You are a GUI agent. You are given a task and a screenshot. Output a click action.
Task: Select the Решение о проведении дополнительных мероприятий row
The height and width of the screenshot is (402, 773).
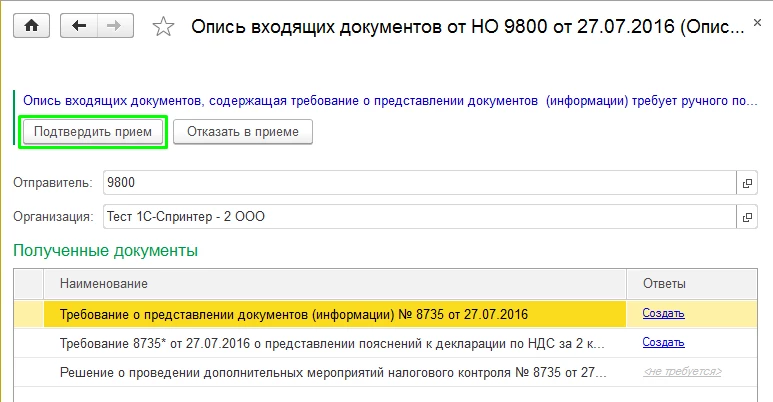click(335, 372)
